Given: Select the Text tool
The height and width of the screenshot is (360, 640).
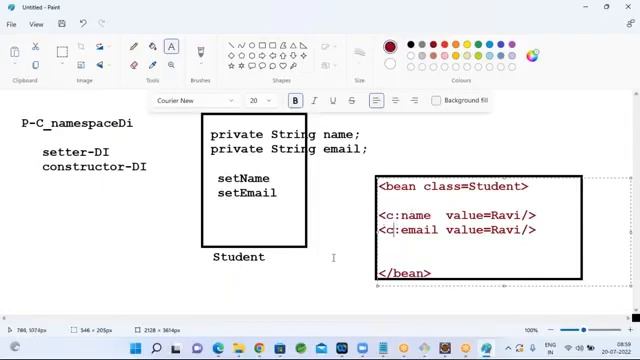Looking at the screenshot, I should pyautogui.click(x=171, y=47).
